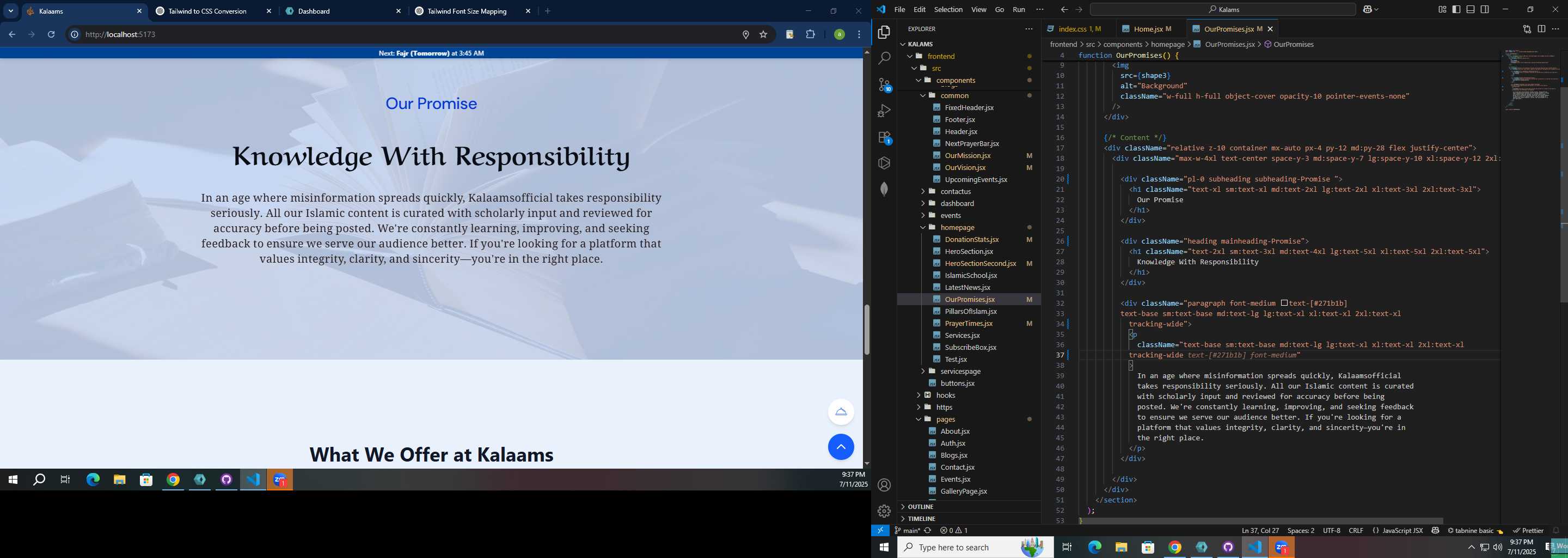Close the OurPromises.jsx editor tab

tap(1270, 29)
